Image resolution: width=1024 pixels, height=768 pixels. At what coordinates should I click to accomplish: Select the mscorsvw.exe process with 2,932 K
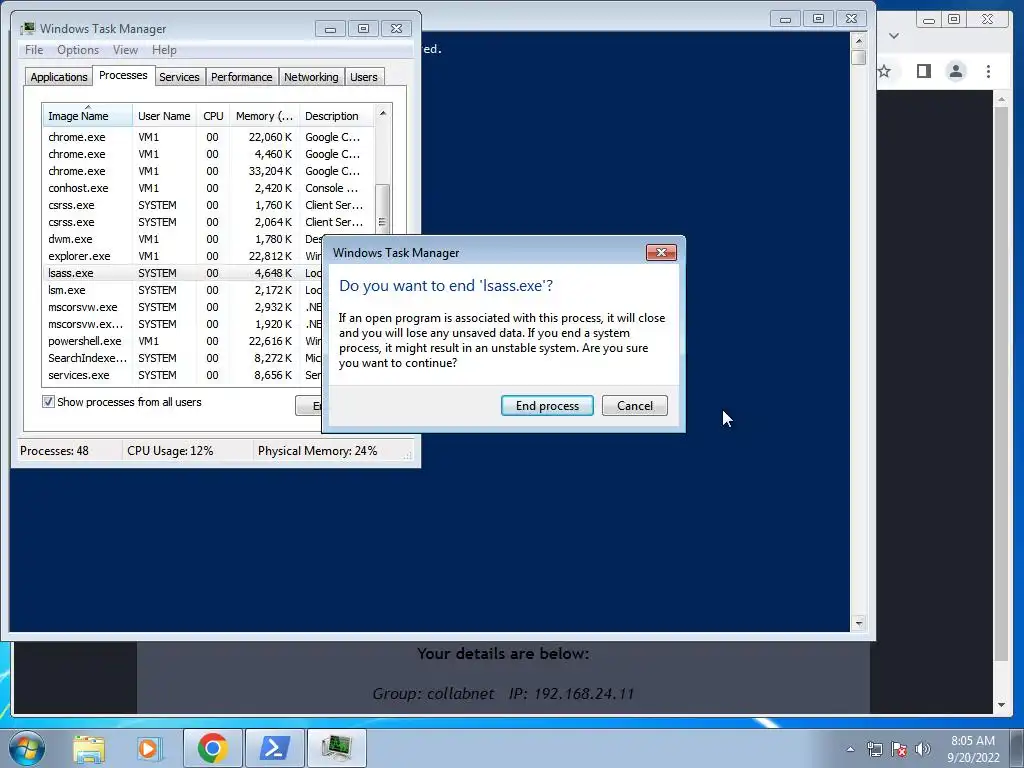pyautogui.click(x=183, y=307)
